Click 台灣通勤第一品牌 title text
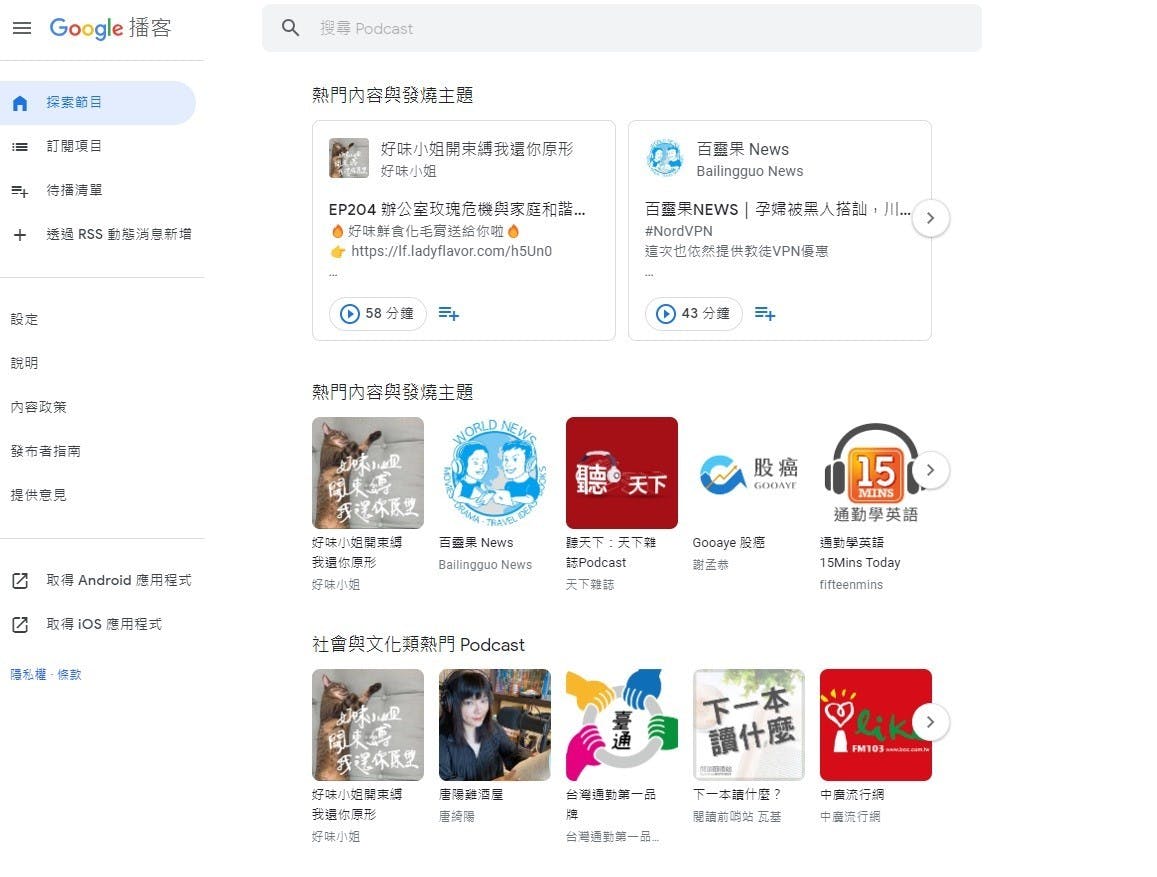The image size is (1157, 877). pos(611,804)
